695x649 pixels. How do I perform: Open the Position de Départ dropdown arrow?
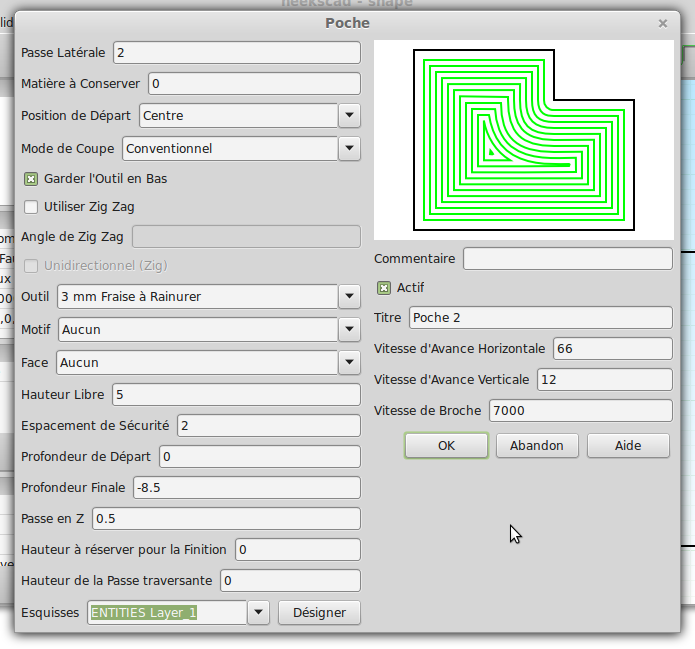[349, 116]
